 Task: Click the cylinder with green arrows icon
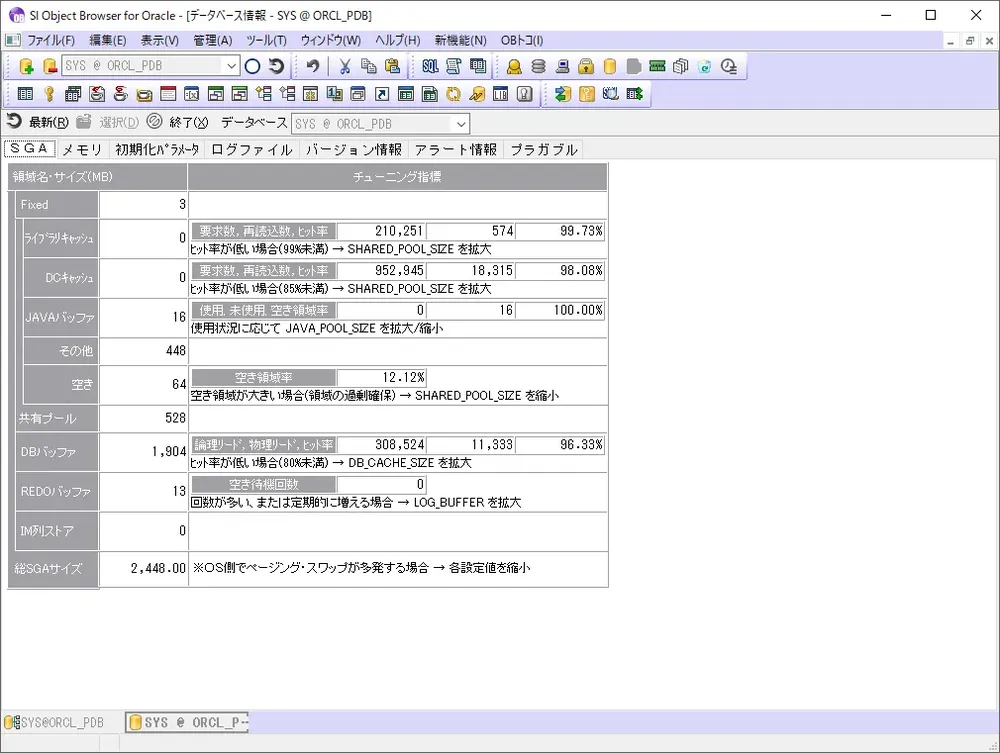click(562, 94)
